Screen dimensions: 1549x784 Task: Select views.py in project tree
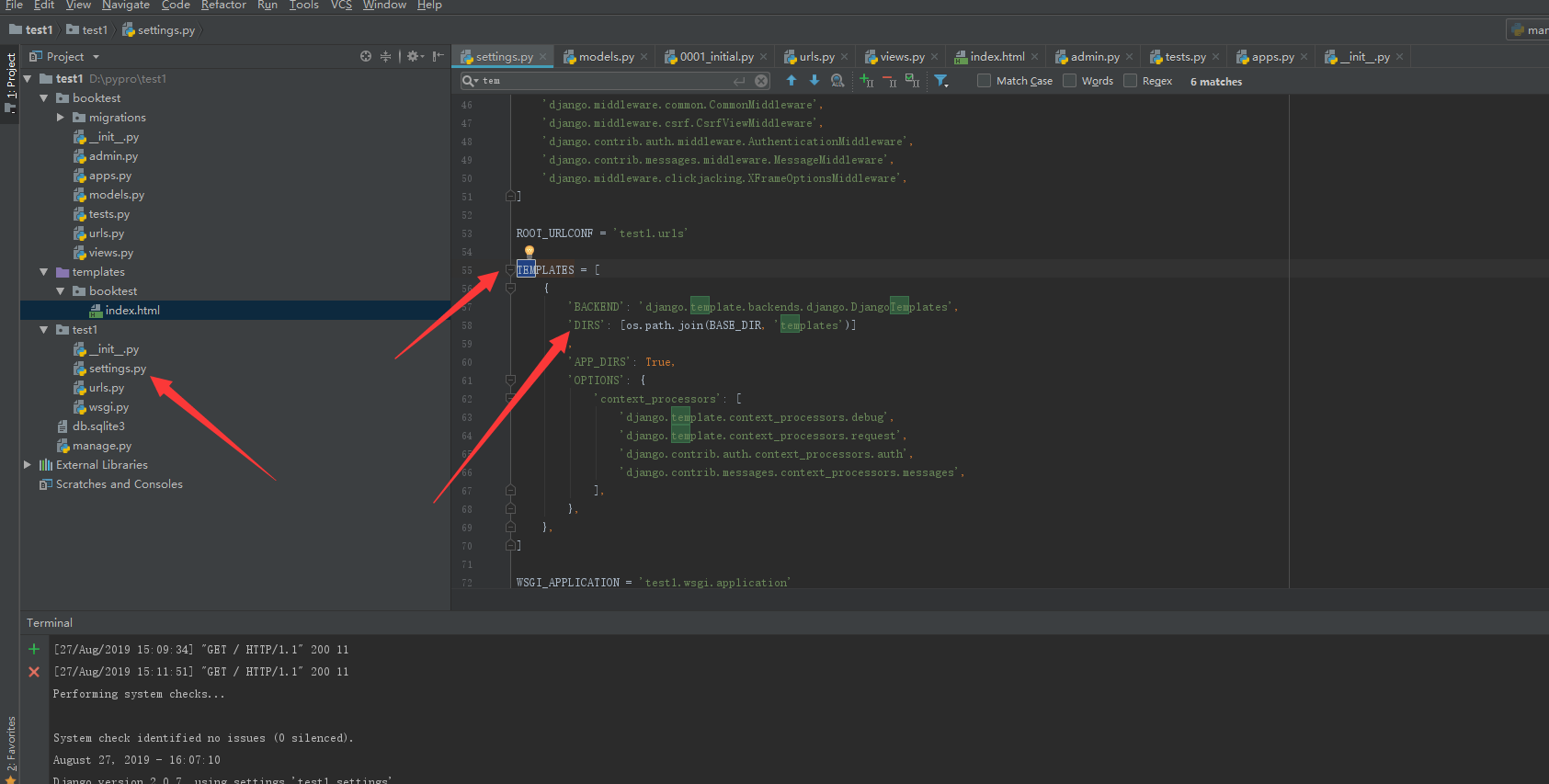(x=110, y=253)
